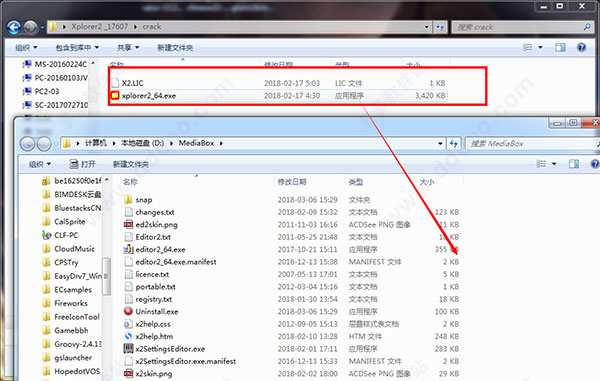The width and height of the screenshot is (600, 381).
Task: Open the view options dropdown arrow in the crack window
Action: pos(540,47)
